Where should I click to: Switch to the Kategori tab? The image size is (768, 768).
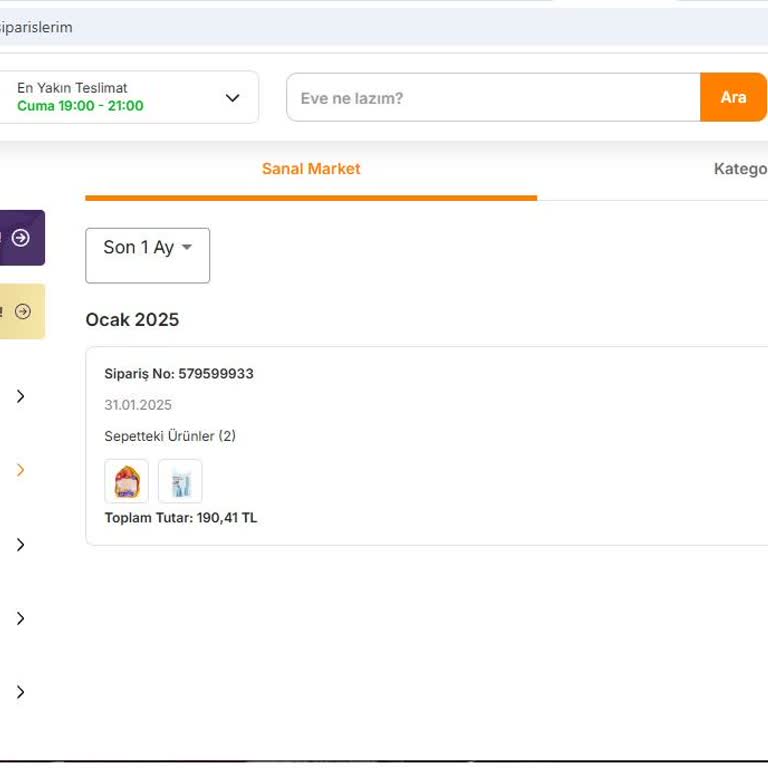point(740,169)
